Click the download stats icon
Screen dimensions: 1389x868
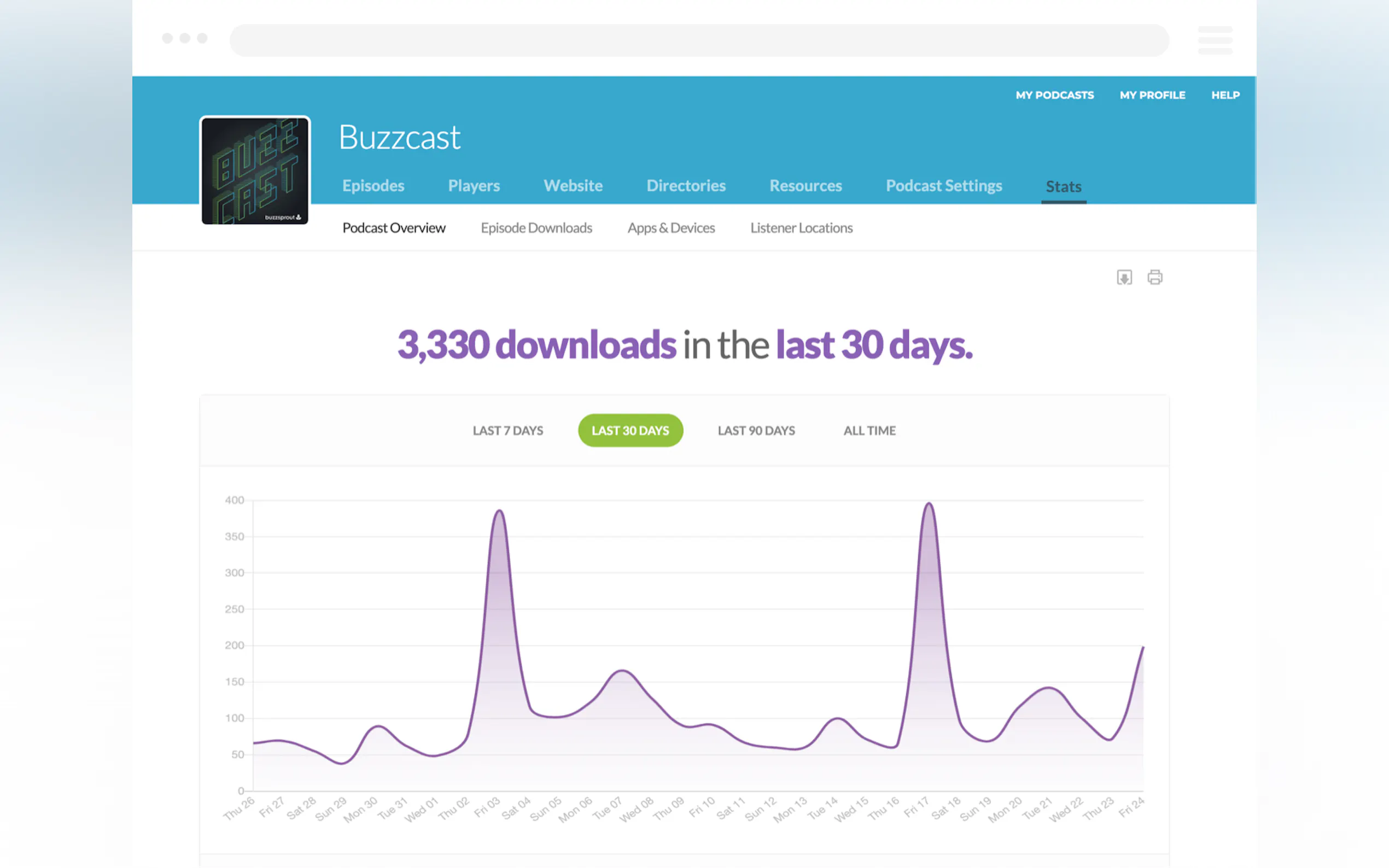click(1124, 277)
